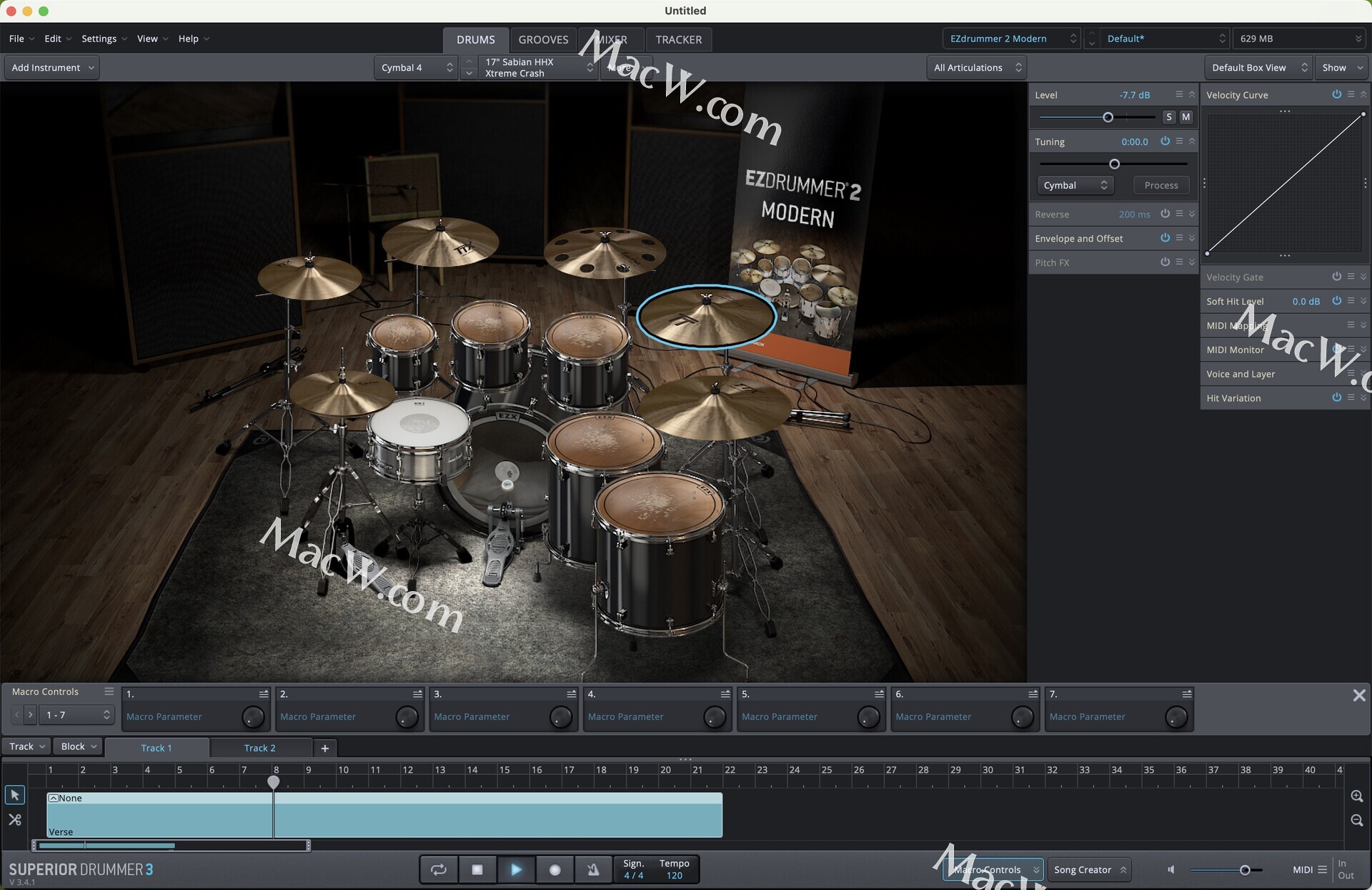This screenshot has width=1372, height=890.
Task: Click the Macro 5 parameter knob
Action: [868, 717]
